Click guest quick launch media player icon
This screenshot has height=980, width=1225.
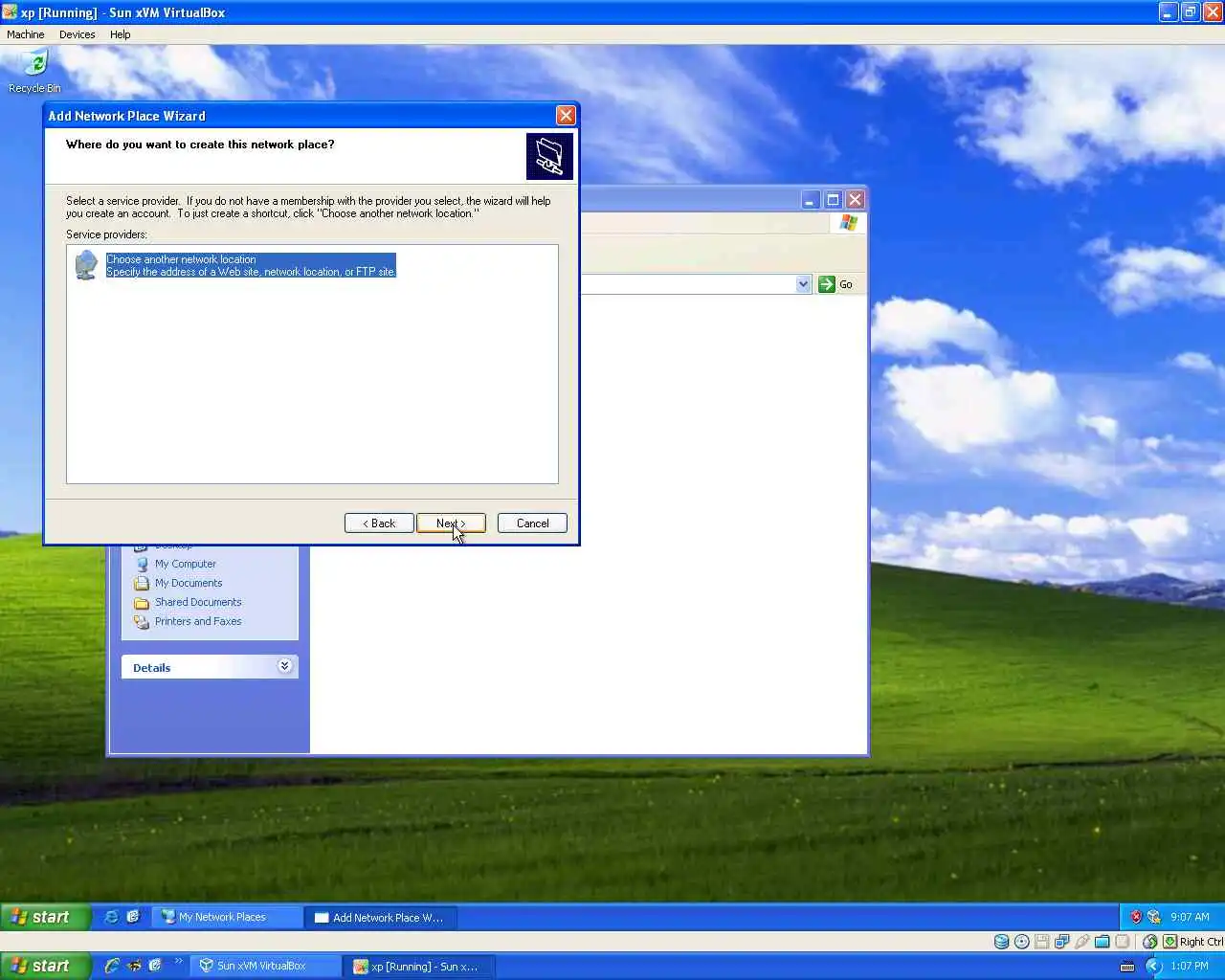tap(133, 917)
